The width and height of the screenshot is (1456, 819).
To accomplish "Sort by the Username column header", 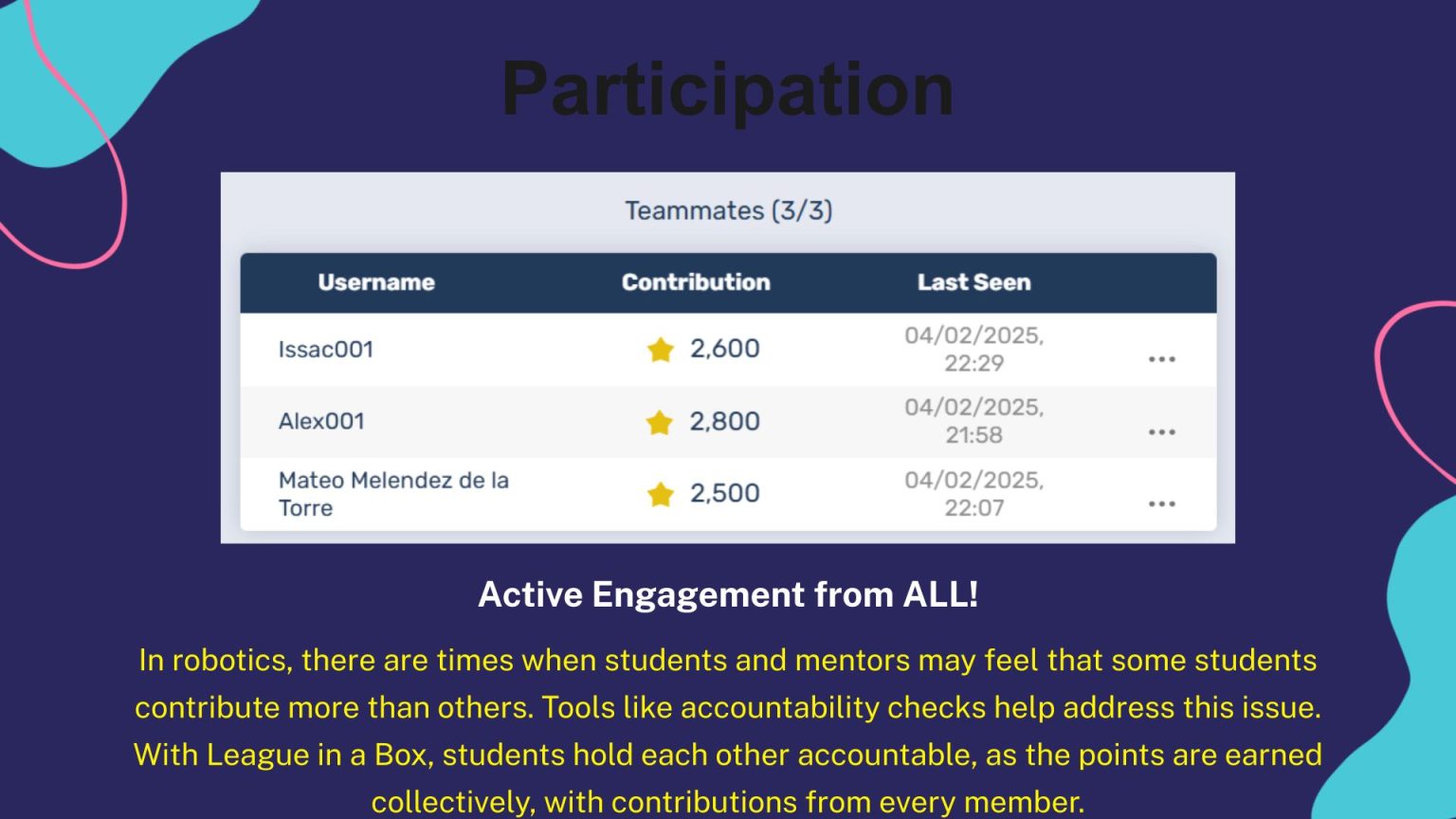I will (x=376, y=282).
